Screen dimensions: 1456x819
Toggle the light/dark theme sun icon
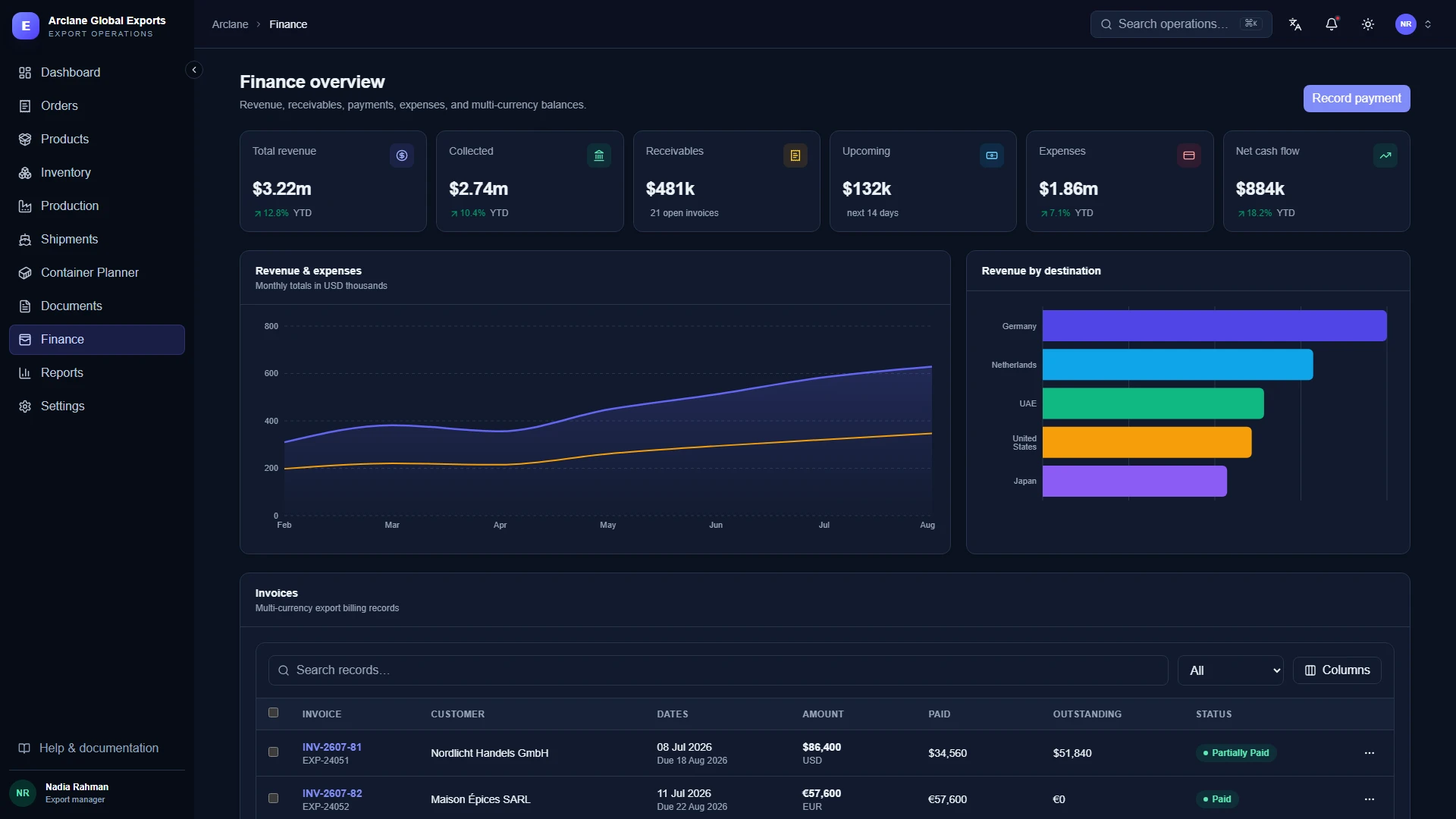coord(1368,24)
